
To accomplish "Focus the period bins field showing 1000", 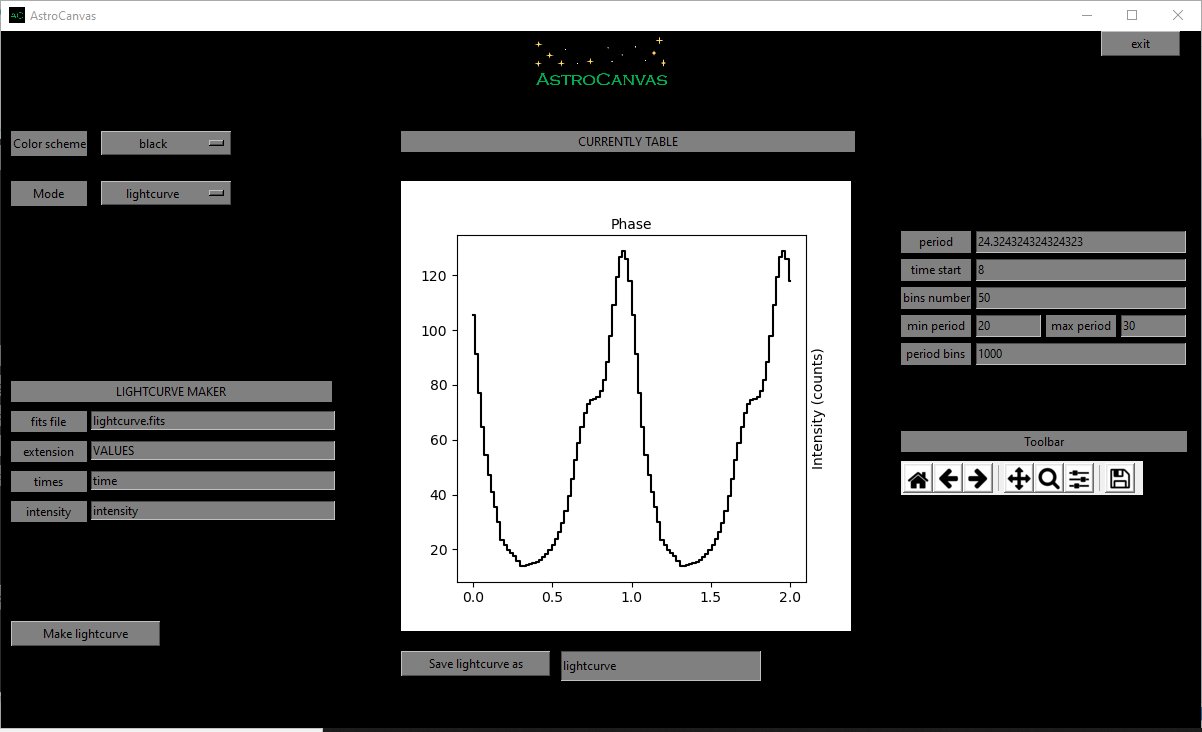I will [x=1080, y=353].
